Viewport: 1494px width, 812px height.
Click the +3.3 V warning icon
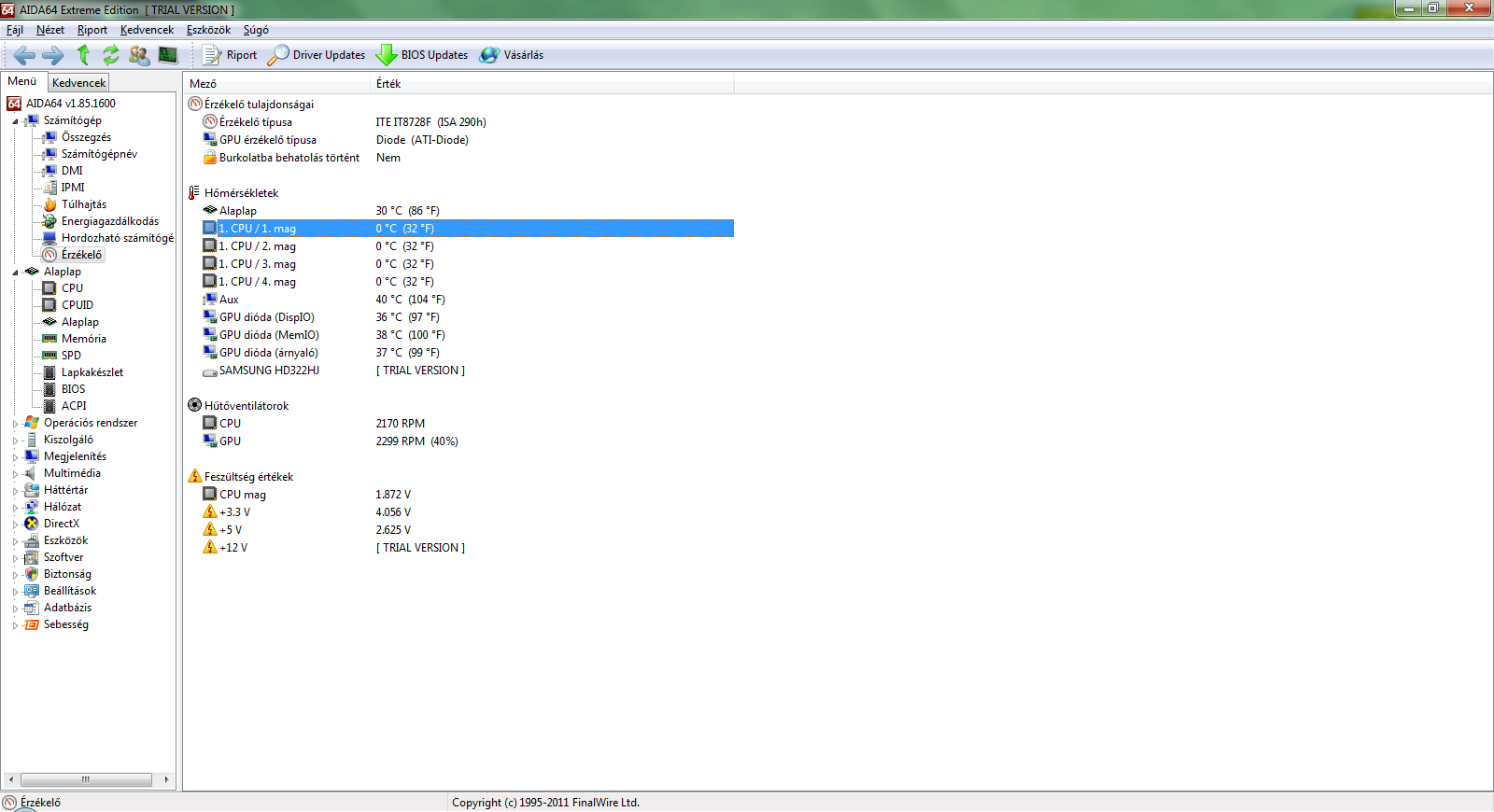210,511
